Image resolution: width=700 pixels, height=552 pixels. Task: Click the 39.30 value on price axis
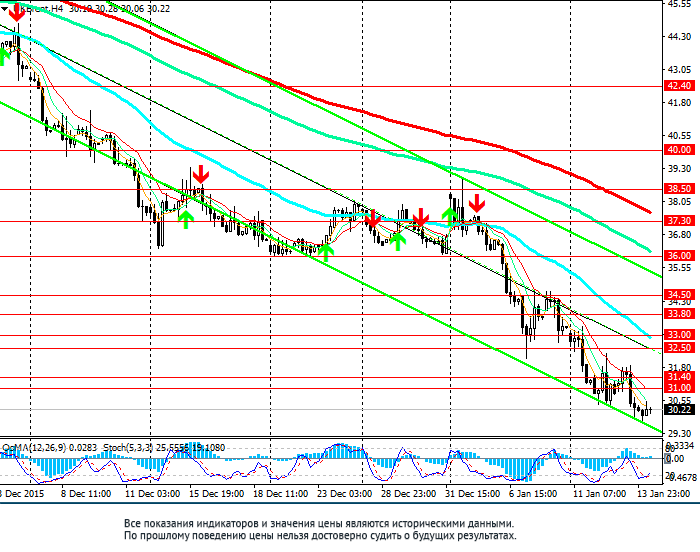pos(679,169)
